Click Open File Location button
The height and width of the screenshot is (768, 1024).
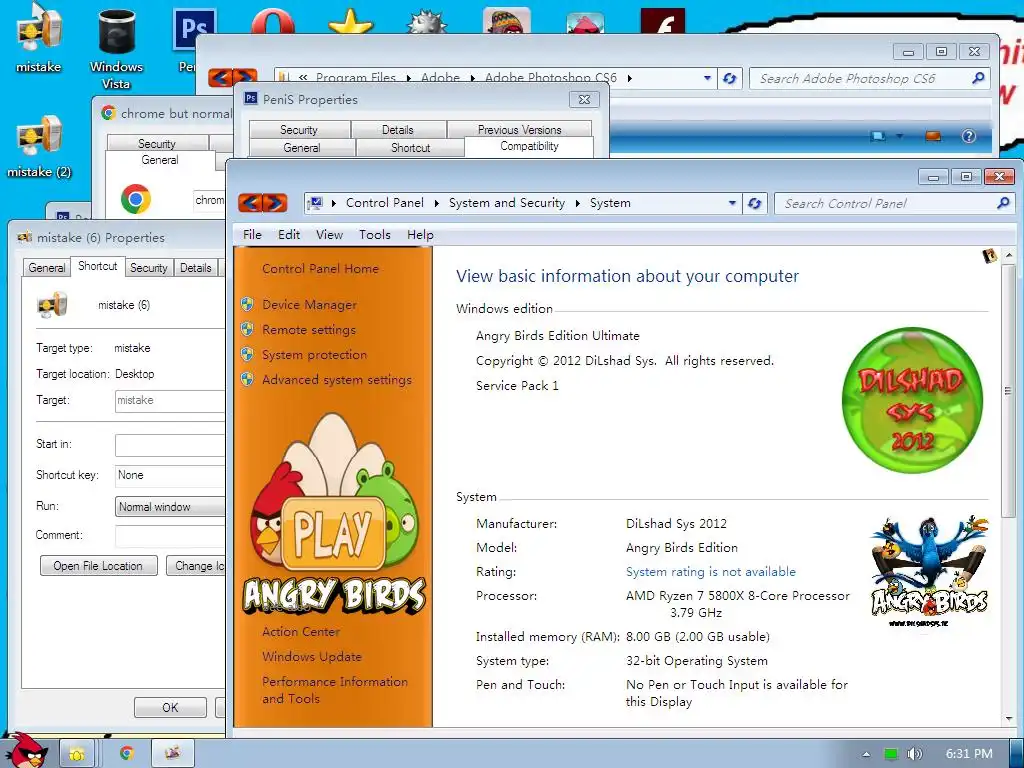coord(99,566)
